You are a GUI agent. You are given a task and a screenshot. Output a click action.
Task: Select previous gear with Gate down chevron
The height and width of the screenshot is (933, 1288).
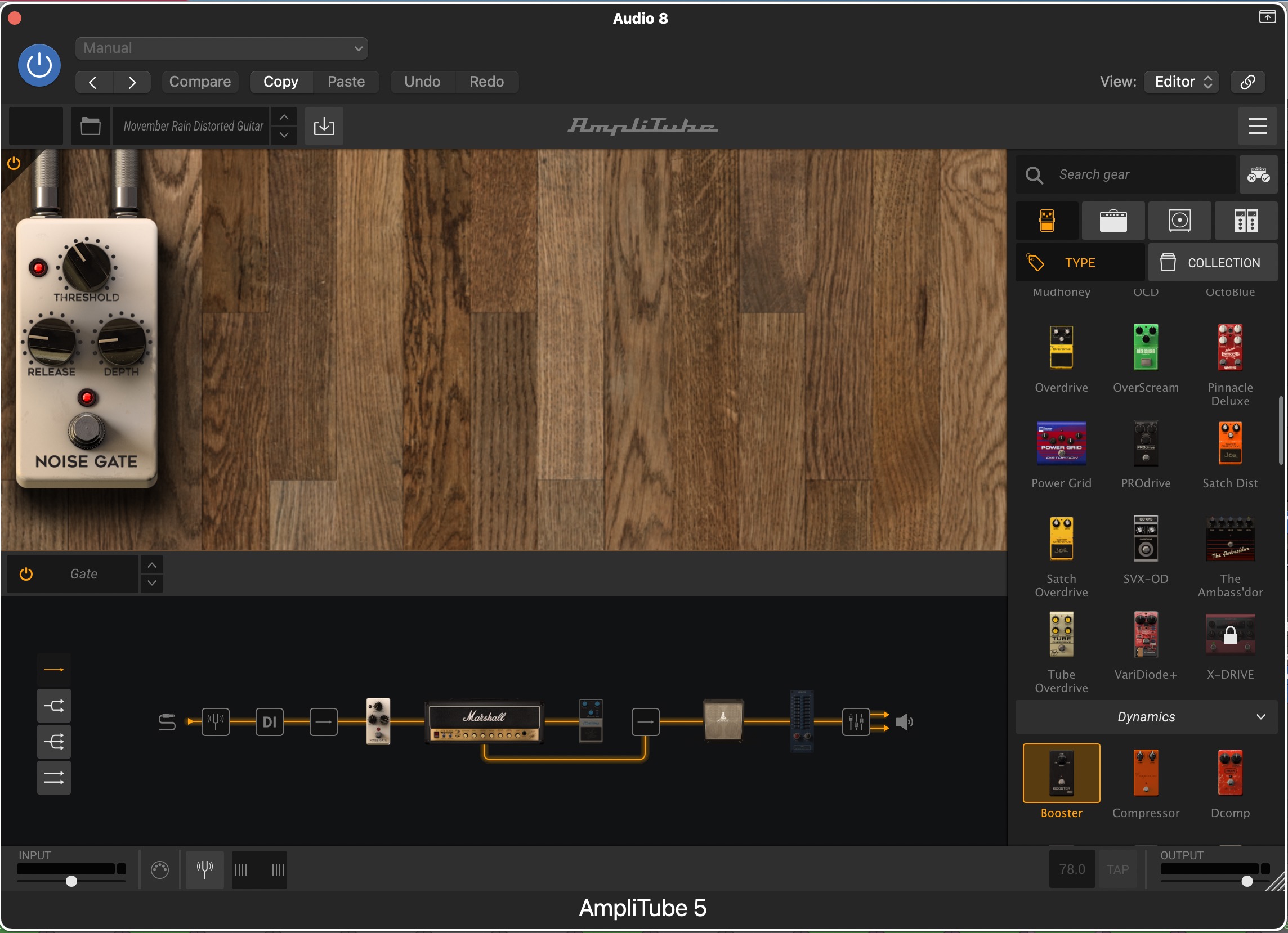151,584
